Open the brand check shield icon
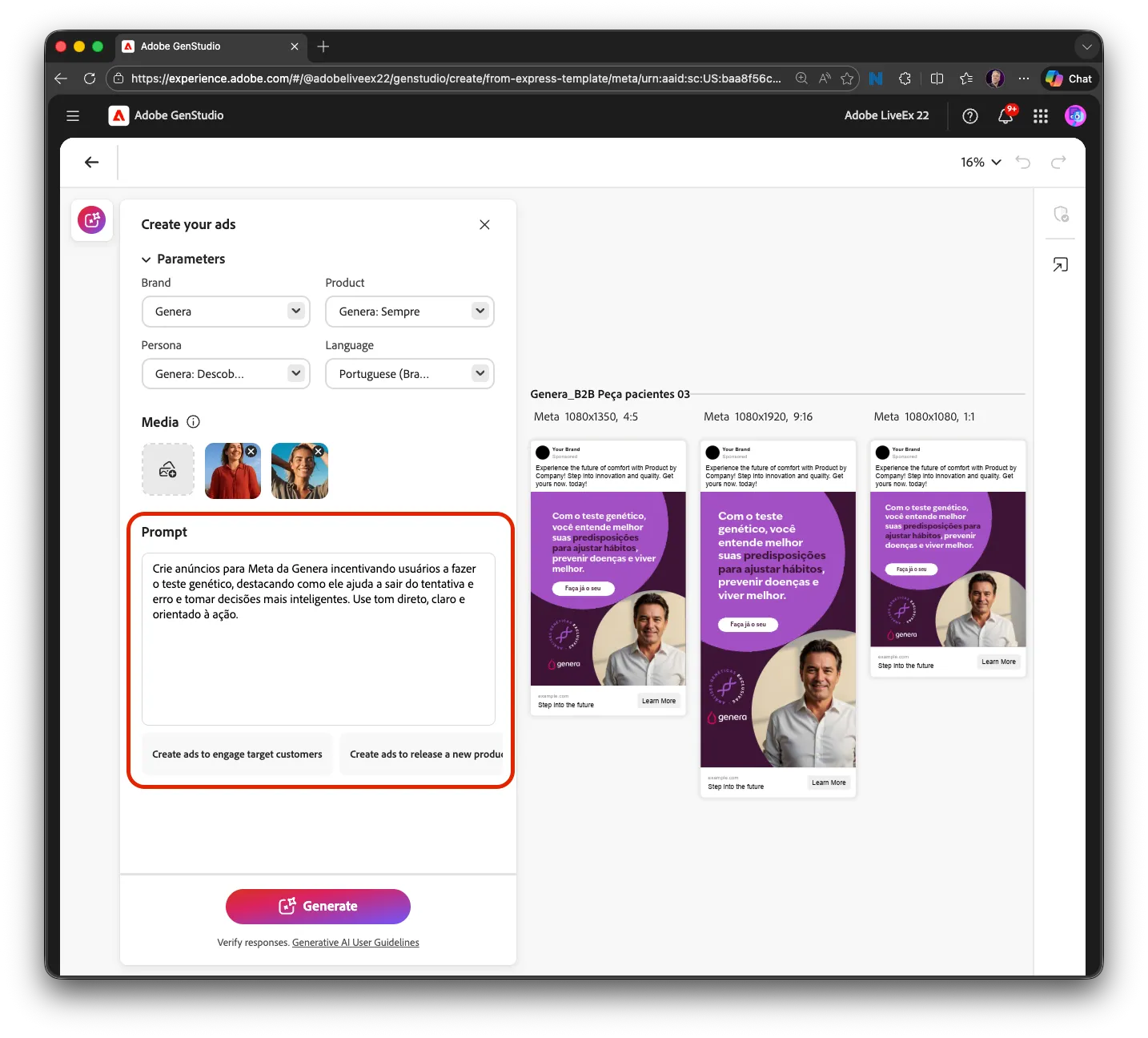Screen dimensions: 1148x1038 (1061, 214)
